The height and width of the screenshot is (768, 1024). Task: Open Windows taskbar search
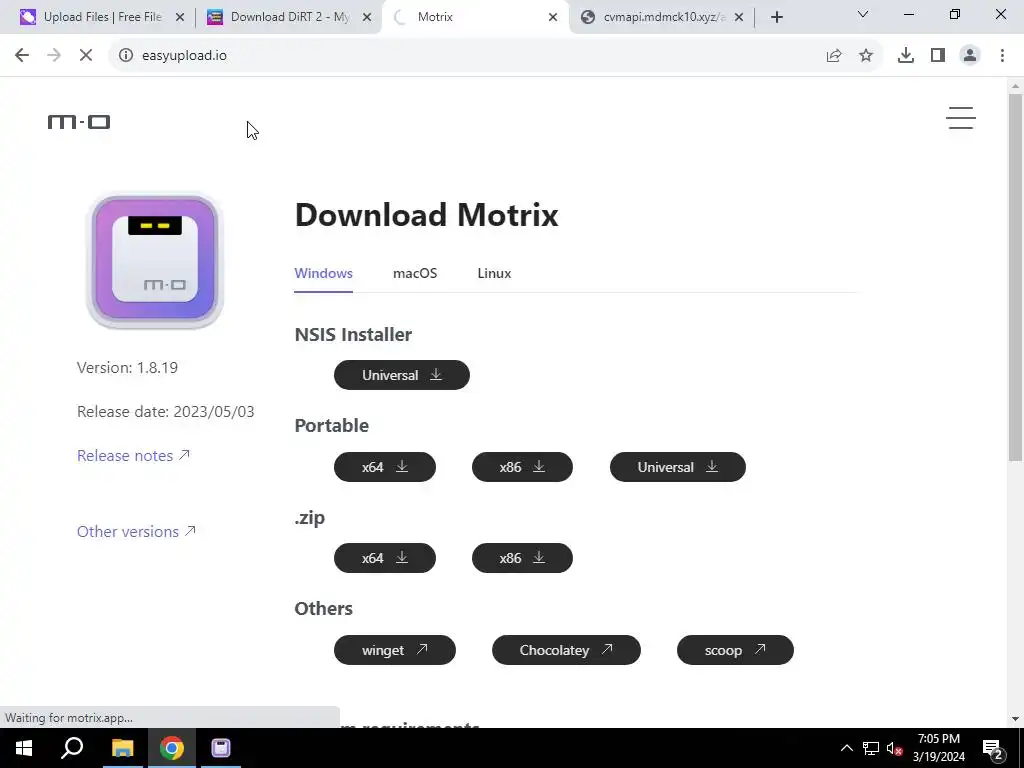pyautogui.click(x=72, y=748)
